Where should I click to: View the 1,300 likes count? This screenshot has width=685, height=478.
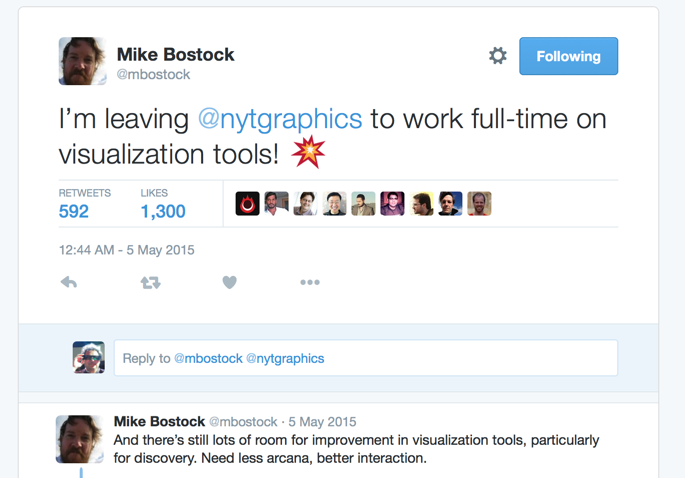coord(163,211)
